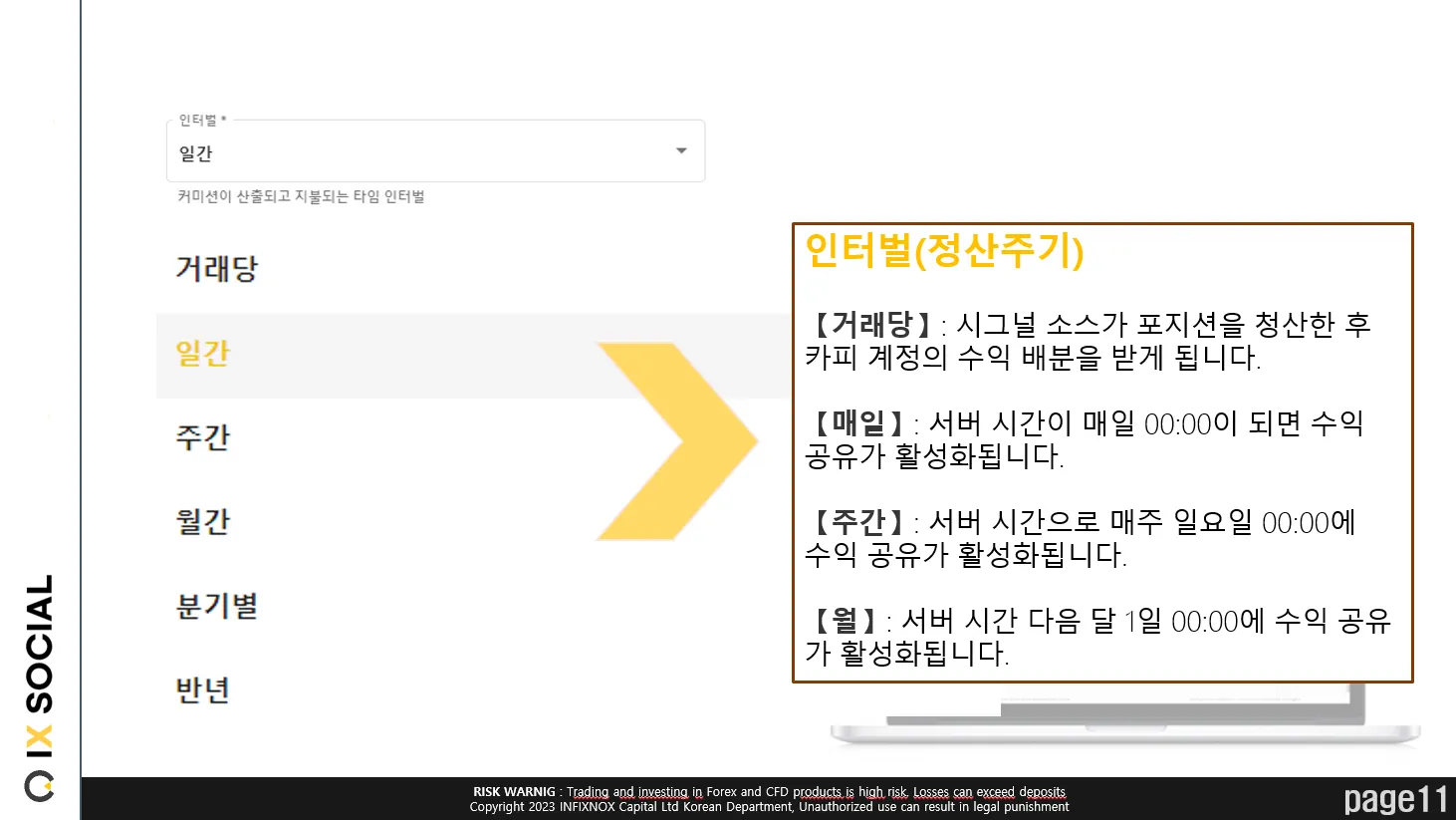Click the heading 인터벌(정산주기)

pyautogui.click(x=944, y=250)
